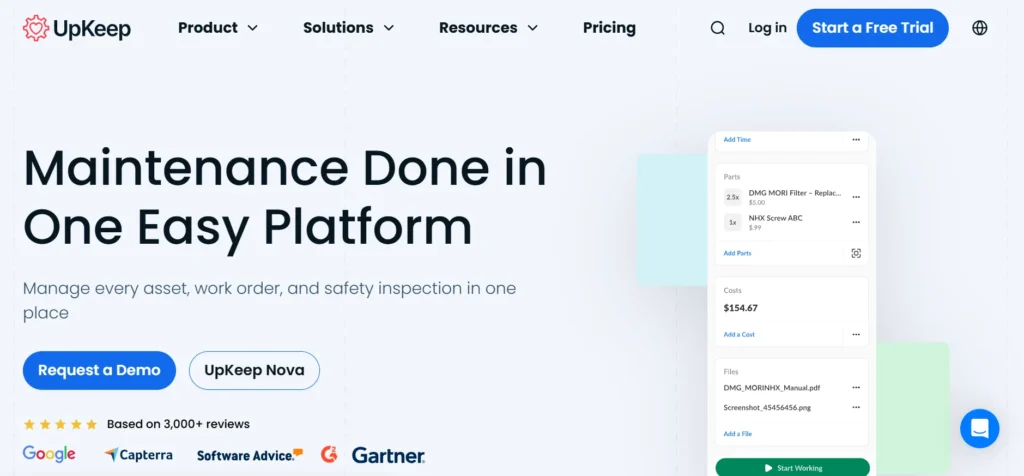Click NHX Screw ABC part name
The height and width of the screenshot is (476, 1024).
tap(775, 218)
